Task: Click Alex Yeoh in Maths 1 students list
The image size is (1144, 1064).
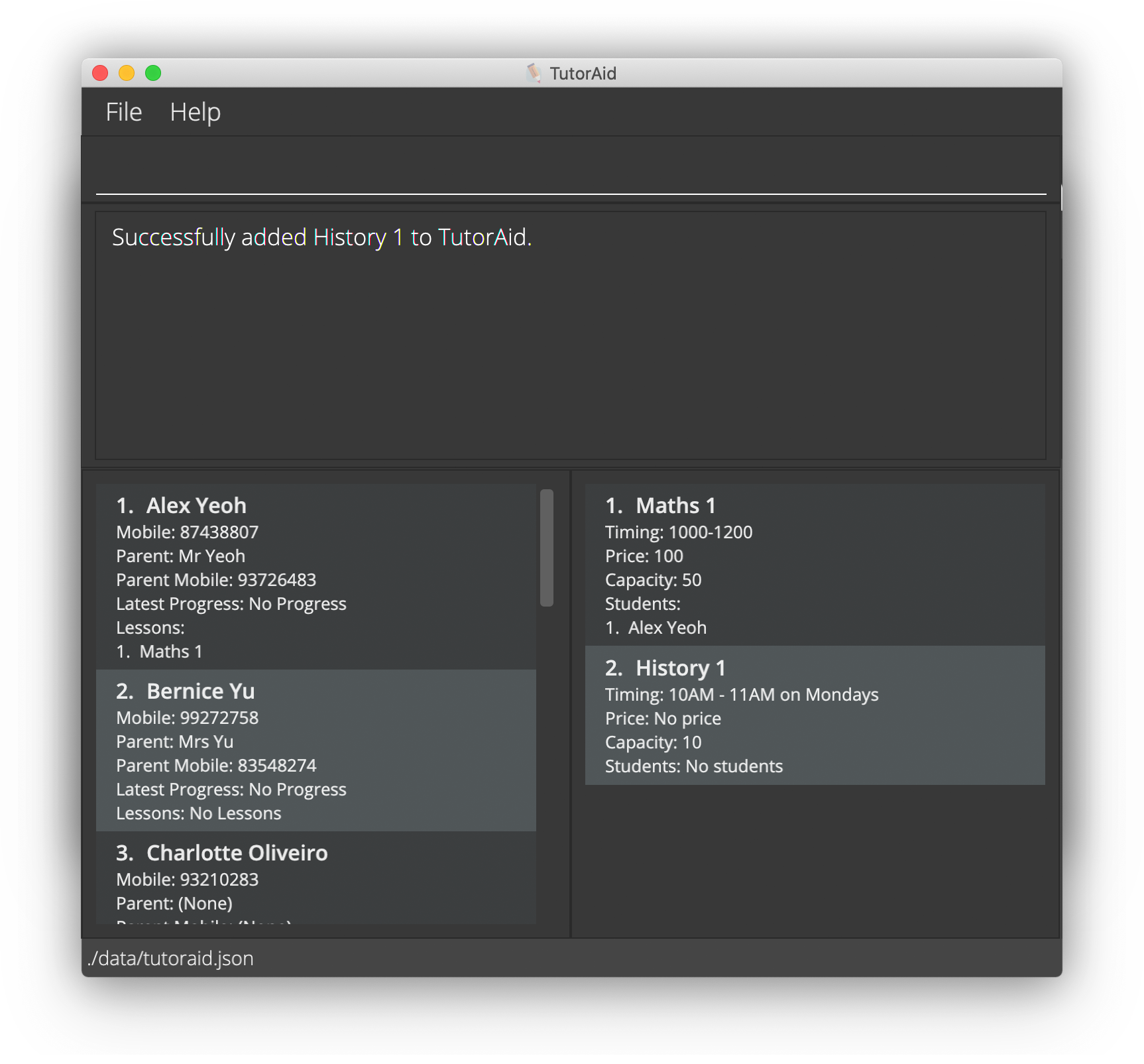Action: 666,628
